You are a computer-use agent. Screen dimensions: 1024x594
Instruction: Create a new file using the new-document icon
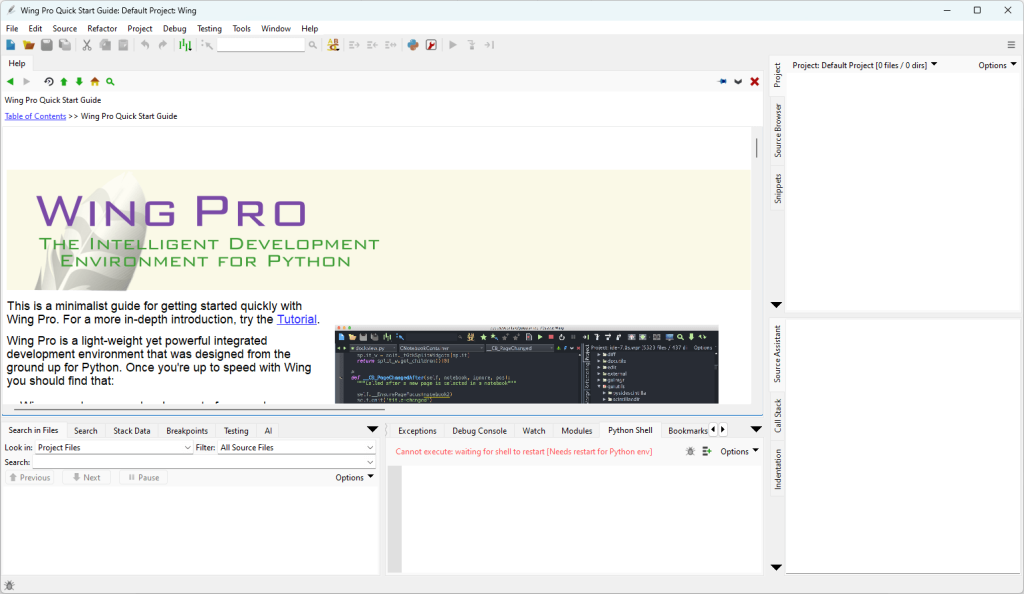click(11, 45)
